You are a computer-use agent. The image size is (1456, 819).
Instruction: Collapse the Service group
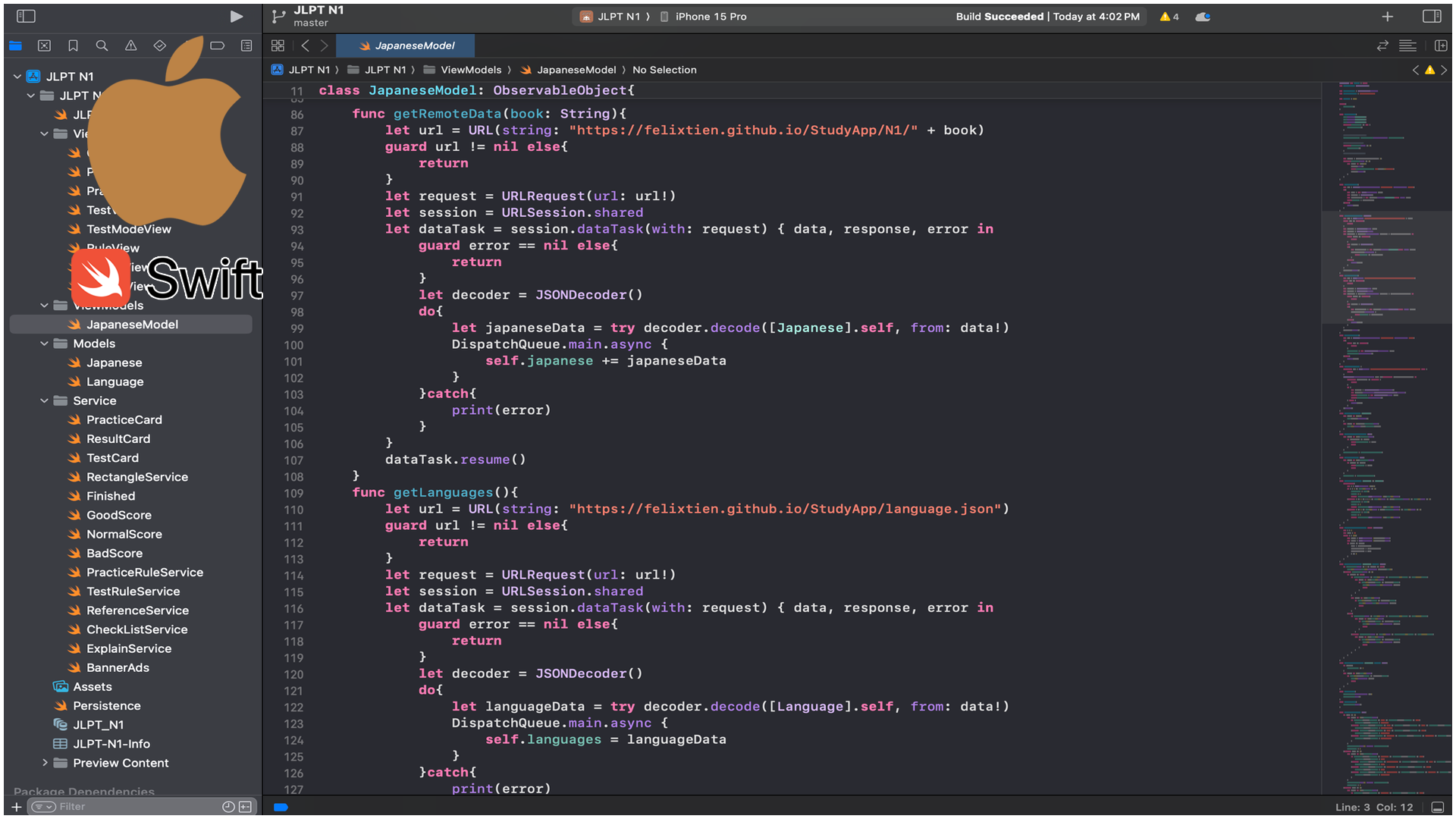click(44, 400)
